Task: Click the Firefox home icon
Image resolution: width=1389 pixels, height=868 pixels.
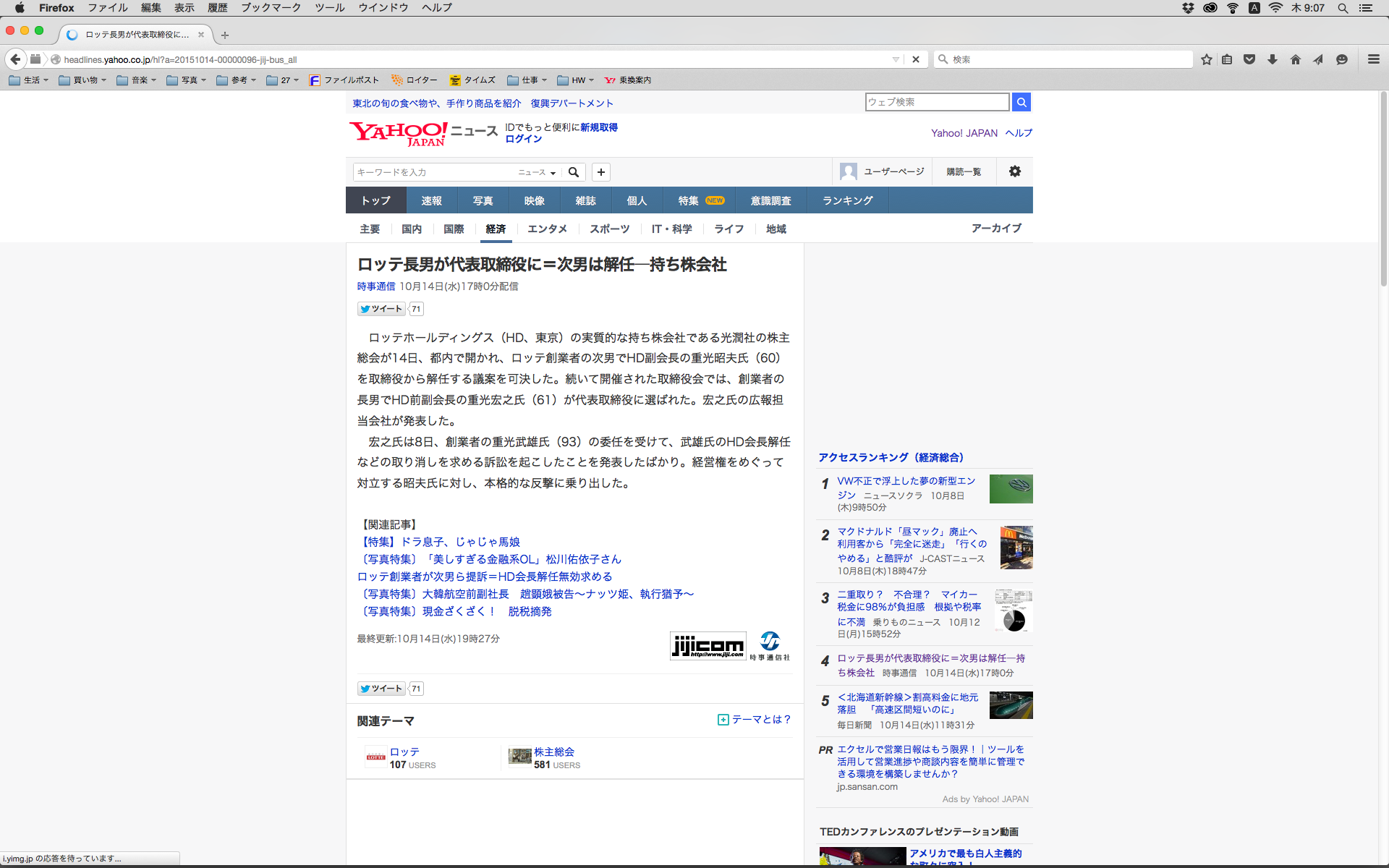Action: click(x=1295, y=59)
